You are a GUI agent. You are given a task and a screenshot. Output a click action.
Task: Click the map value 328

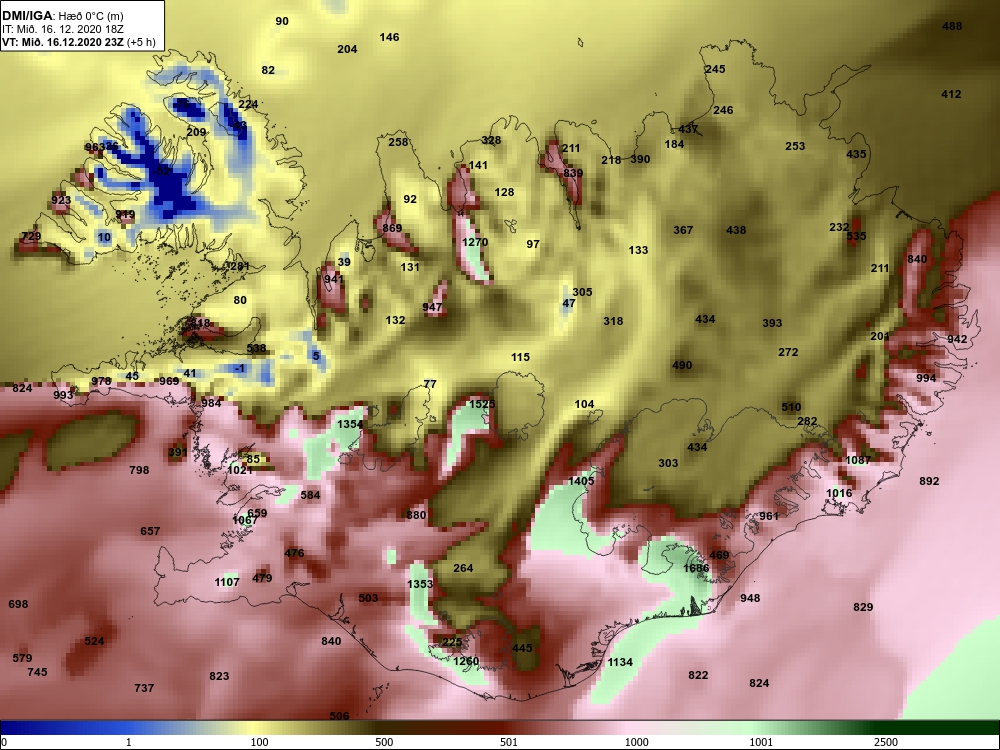[x=491, y=140]
